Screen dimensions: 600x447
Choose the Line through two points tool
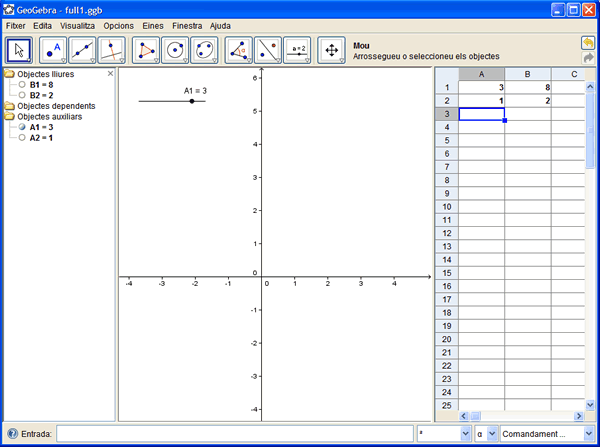point(82,50)
